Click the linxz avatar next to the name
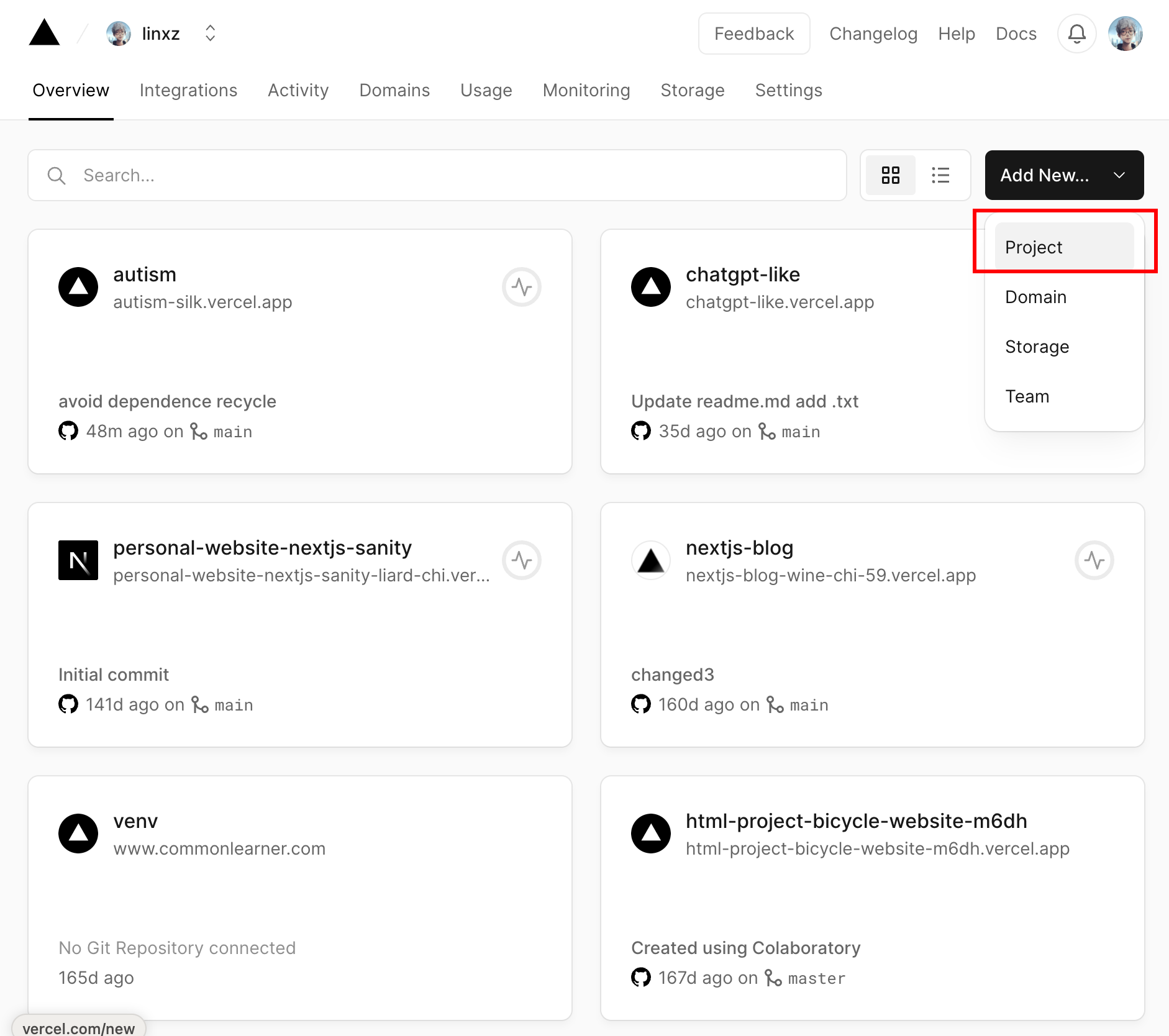Viewport: 1169px width, 1036px height. (119, 34)
